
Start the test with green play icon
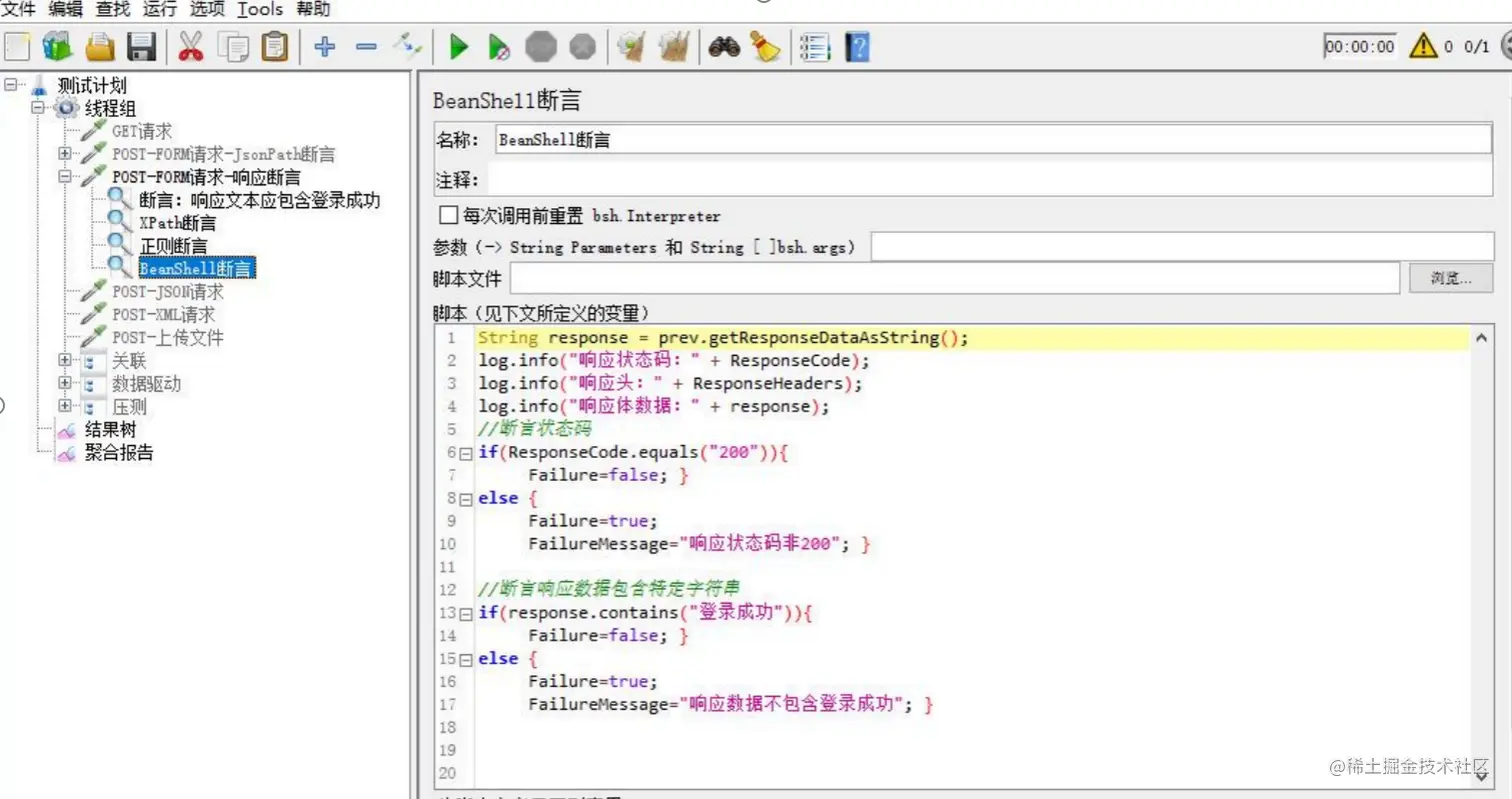click(x=459, y=46)
